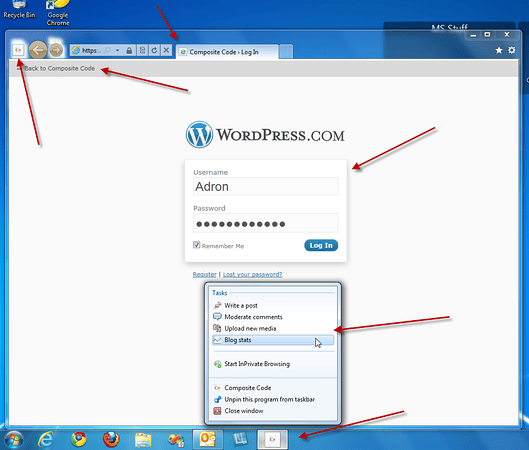This screenshot has height=450, width=529.
Task: Click the address bar search magnifier icon
Action: point(107,50)
